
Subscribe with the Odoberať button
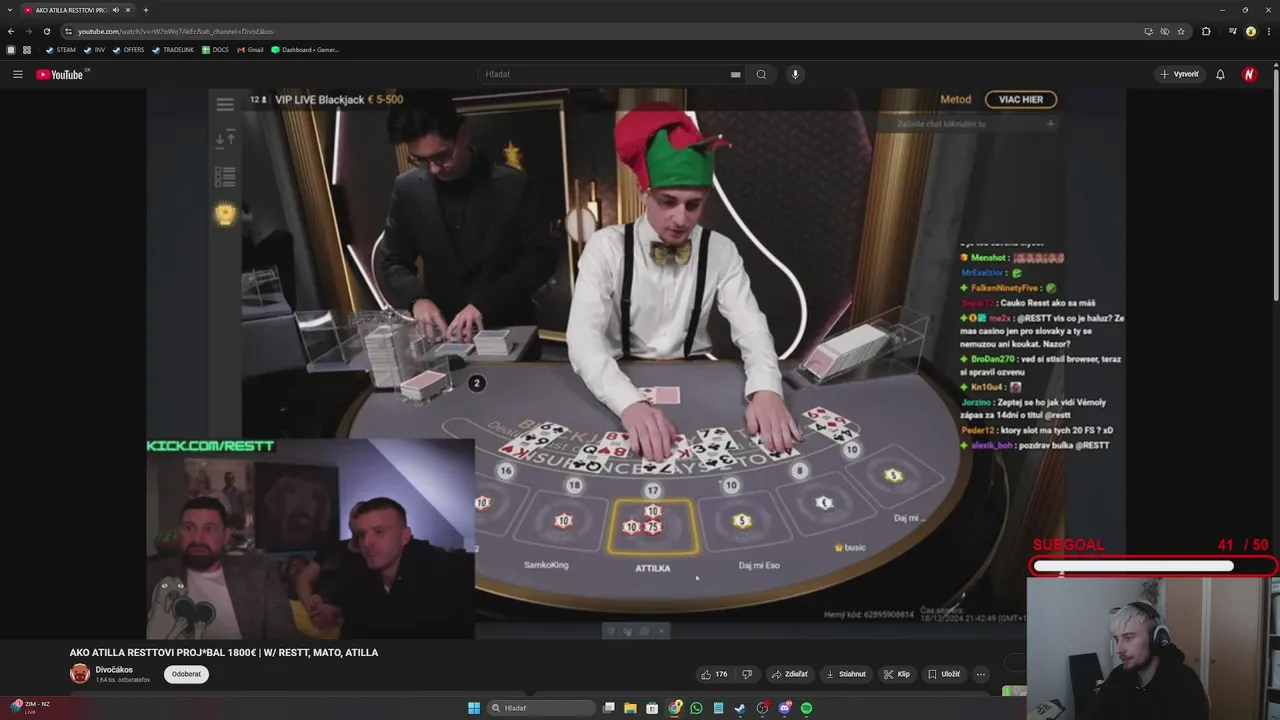point(186,674)
